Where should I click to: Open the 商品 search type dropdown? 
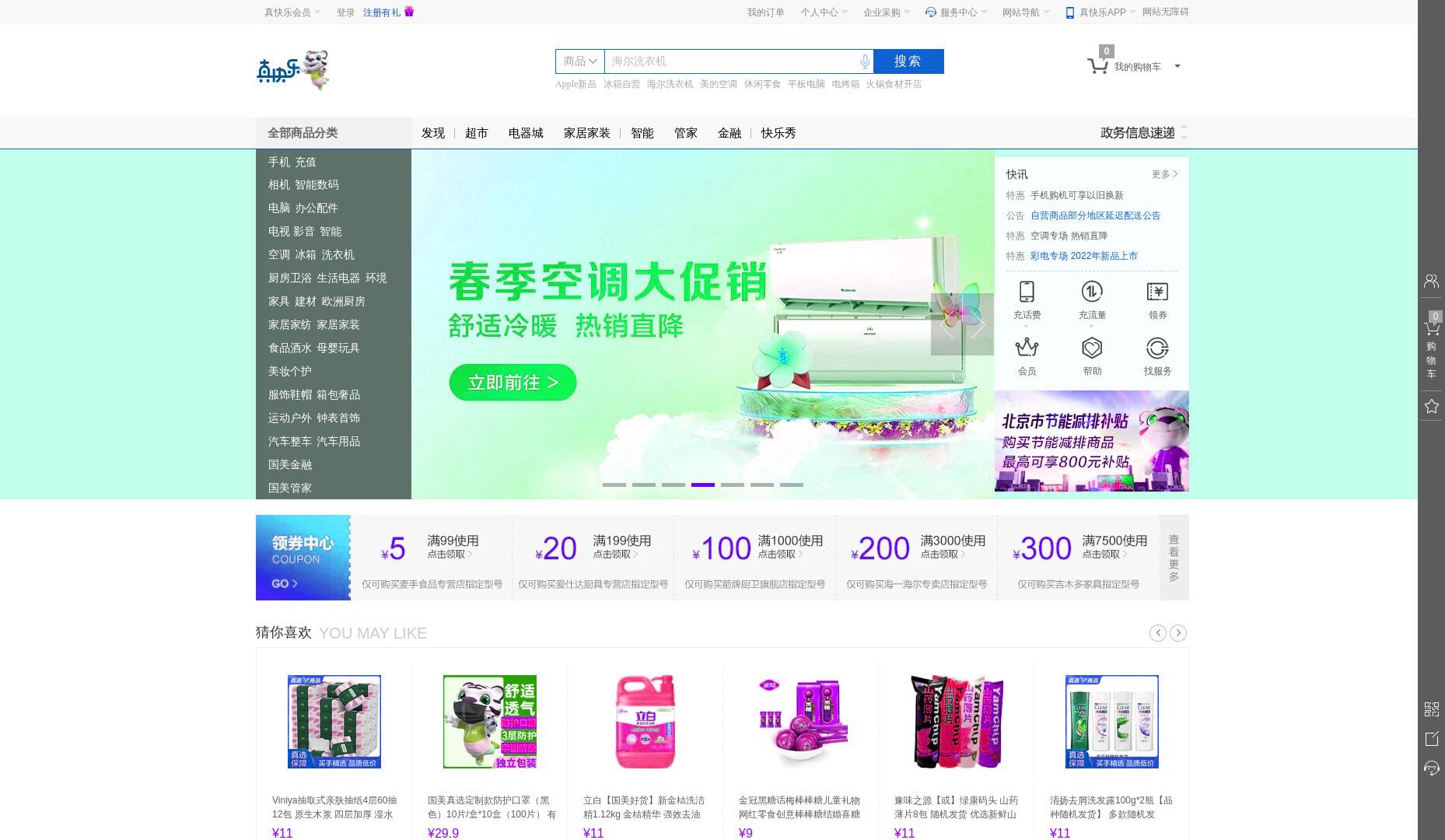579,61
